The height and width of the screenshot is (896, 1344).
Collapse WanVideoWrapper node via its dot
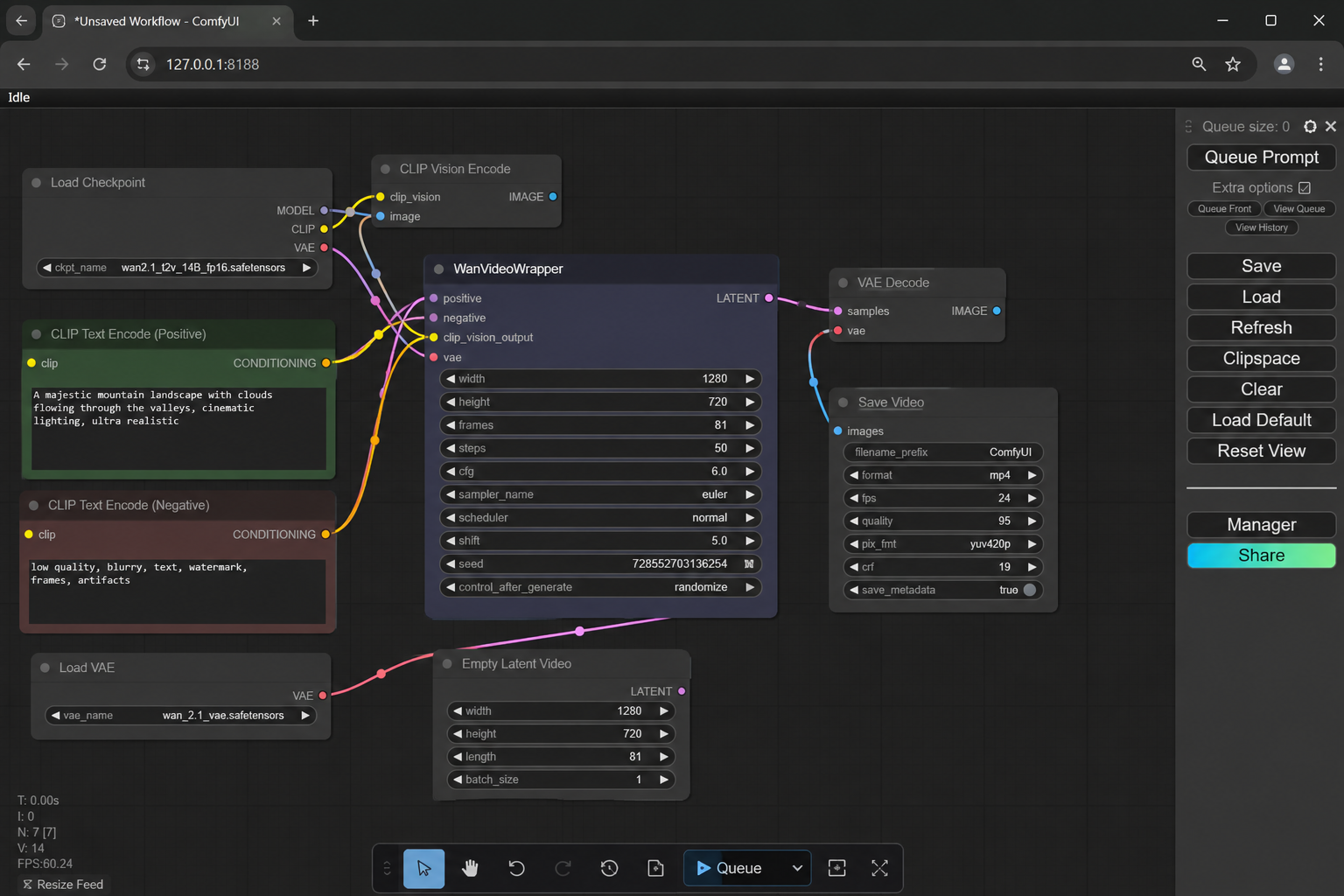pyautogui.click(x=439, y=269)
